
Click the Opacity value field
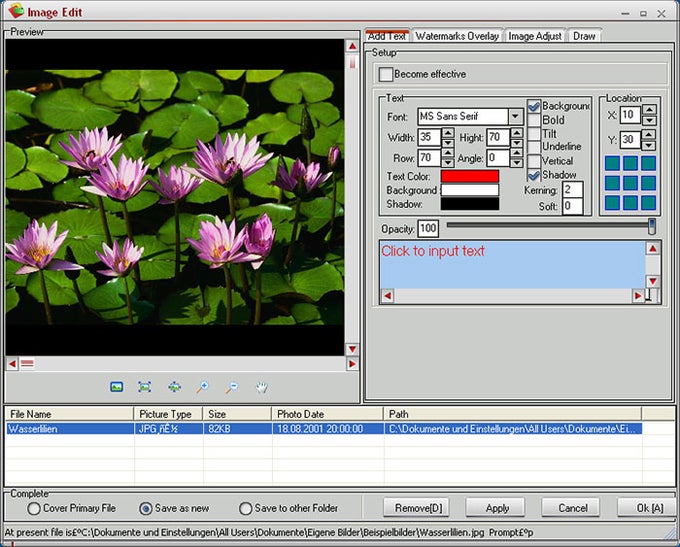[x=428, y=229]
